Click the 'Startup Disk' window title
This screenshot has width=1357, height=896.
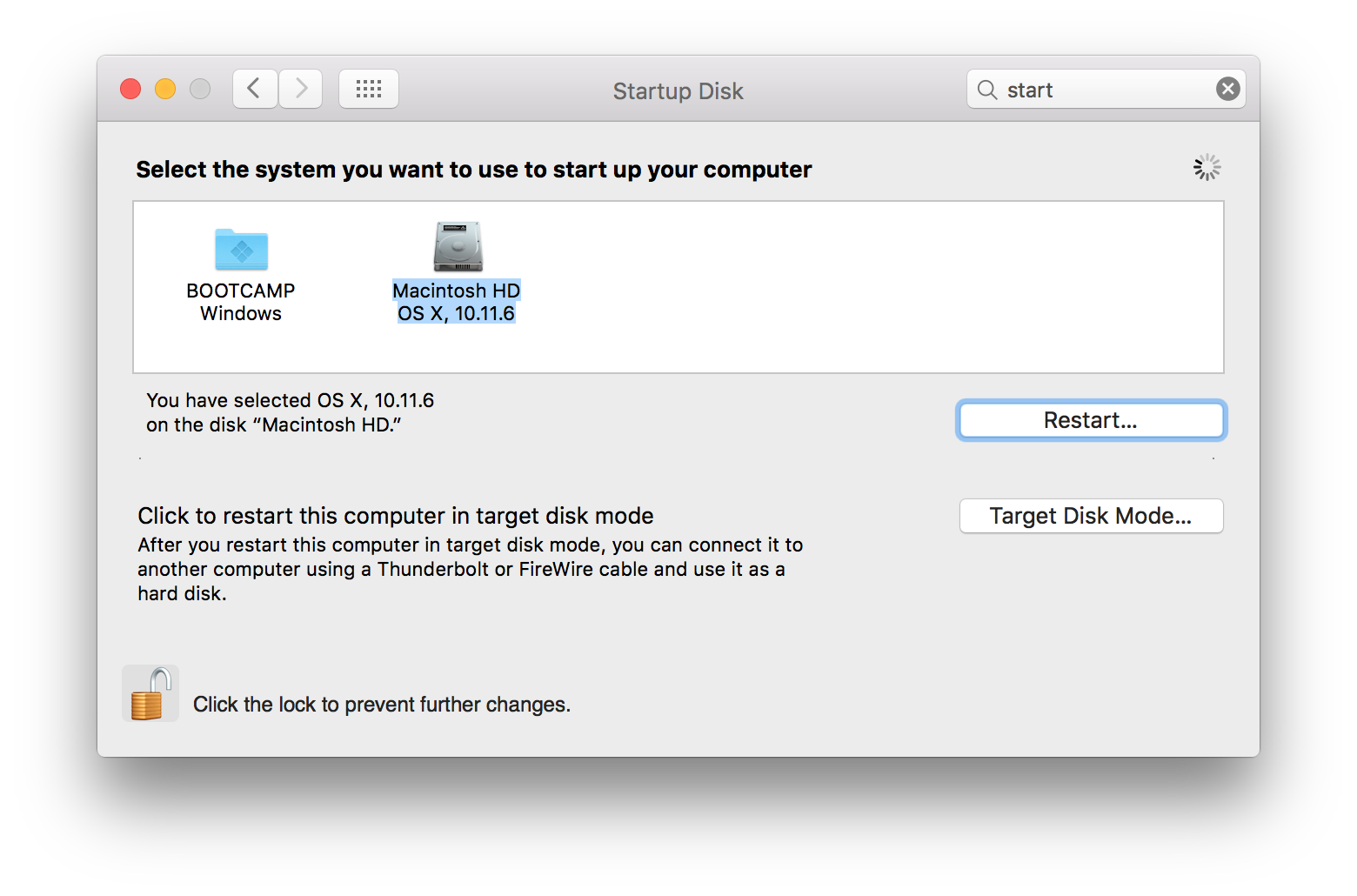pyautogui.click(x=678, y=90)
